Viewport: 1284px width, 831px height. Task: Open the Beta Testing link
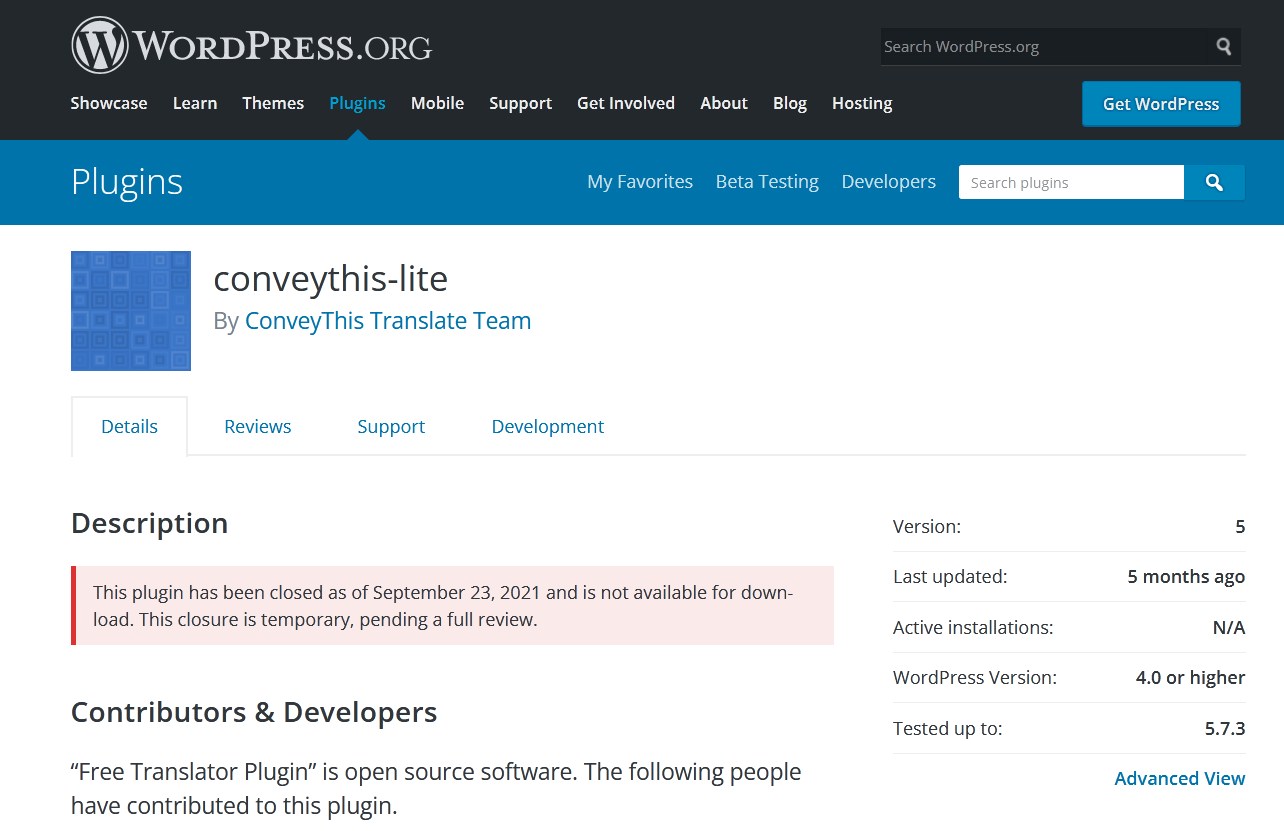coord(767,181)
